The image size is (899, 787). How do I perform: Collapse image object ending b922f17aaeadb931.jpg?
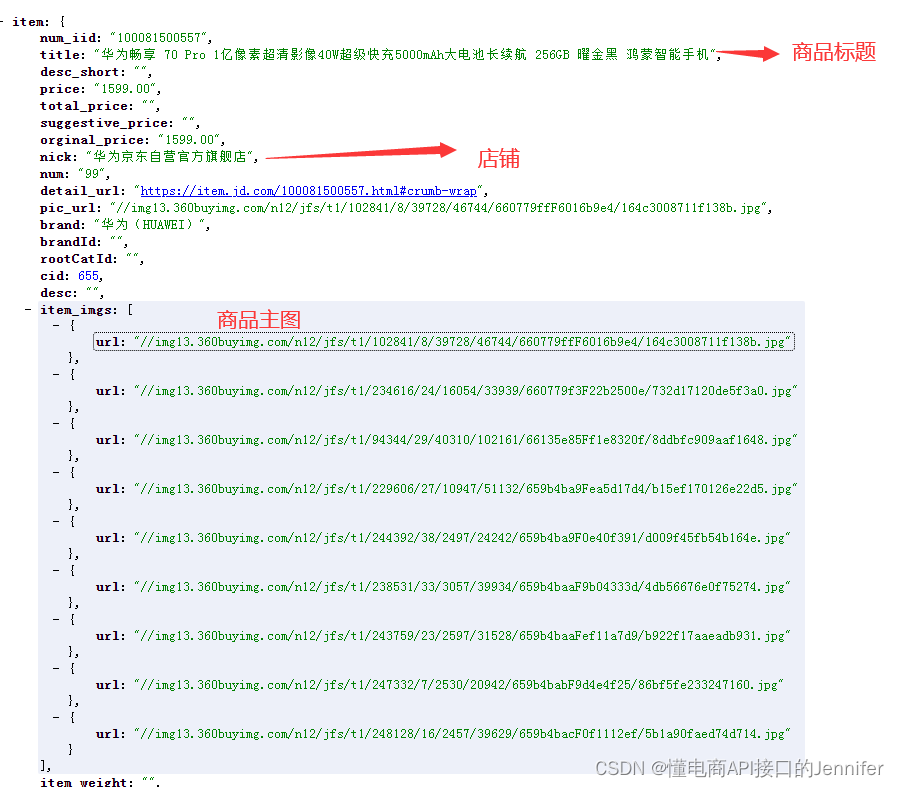56,620
